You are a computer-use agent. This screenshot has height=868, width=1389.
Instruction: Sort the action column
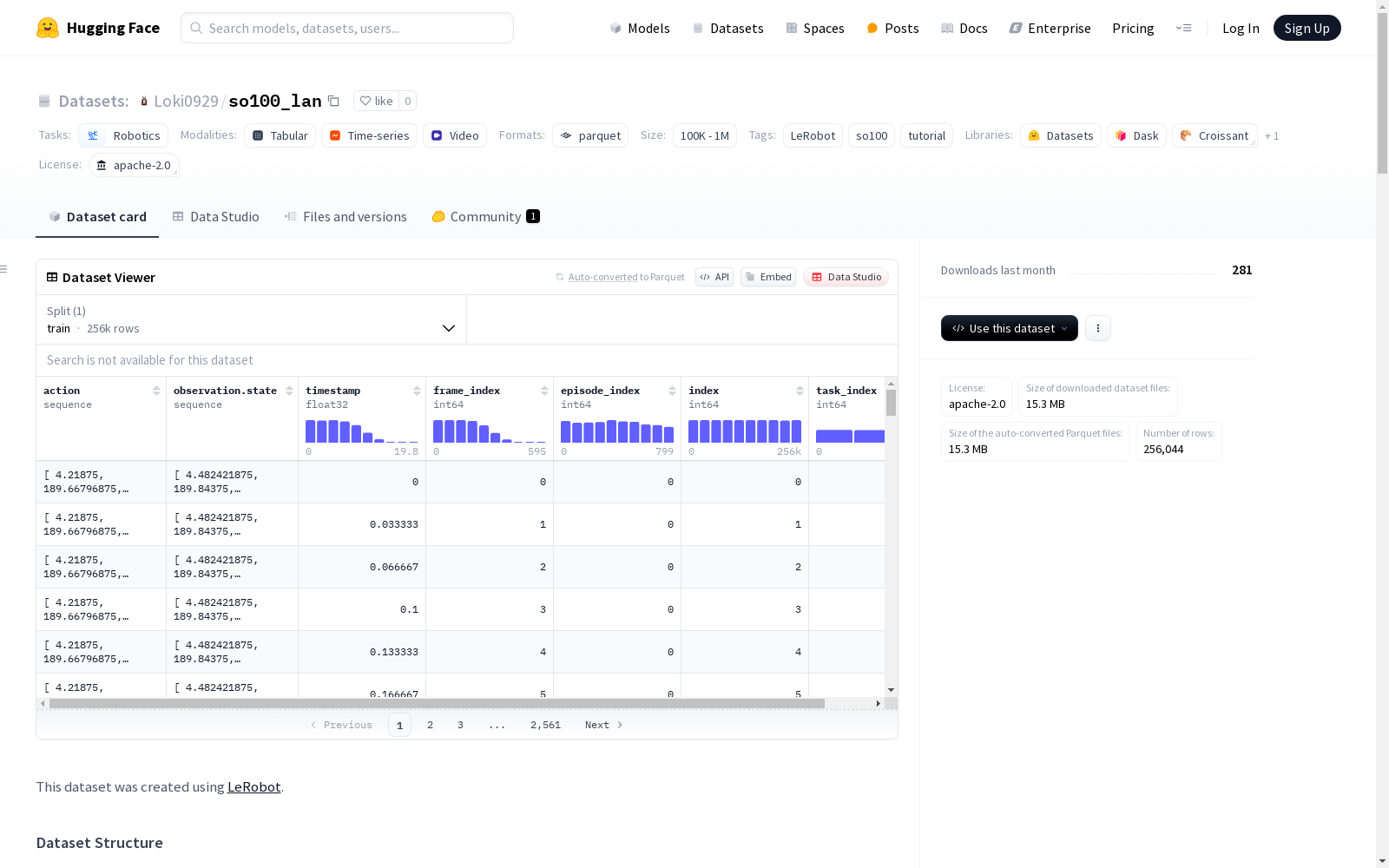[x=156, y=391]
